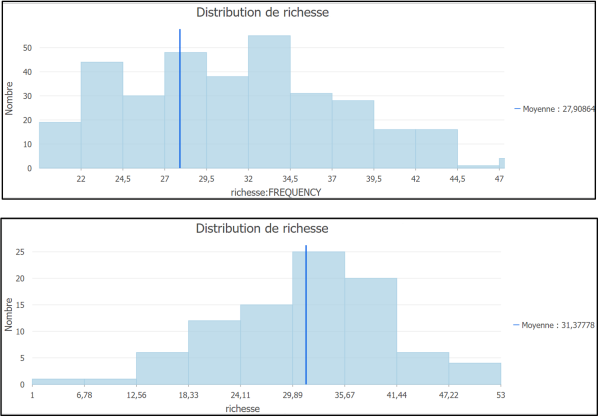Click the bar spanning 12,56 to 18,33

(162, 368)
